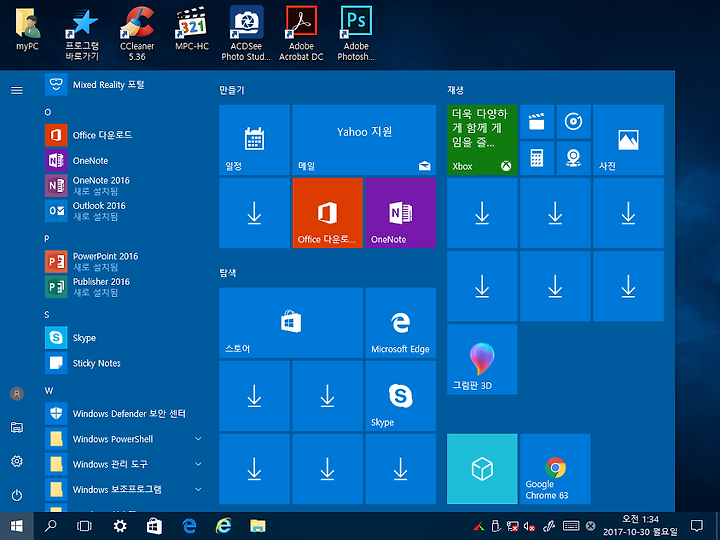Open the purple OneNote tile

click(401, 213)
